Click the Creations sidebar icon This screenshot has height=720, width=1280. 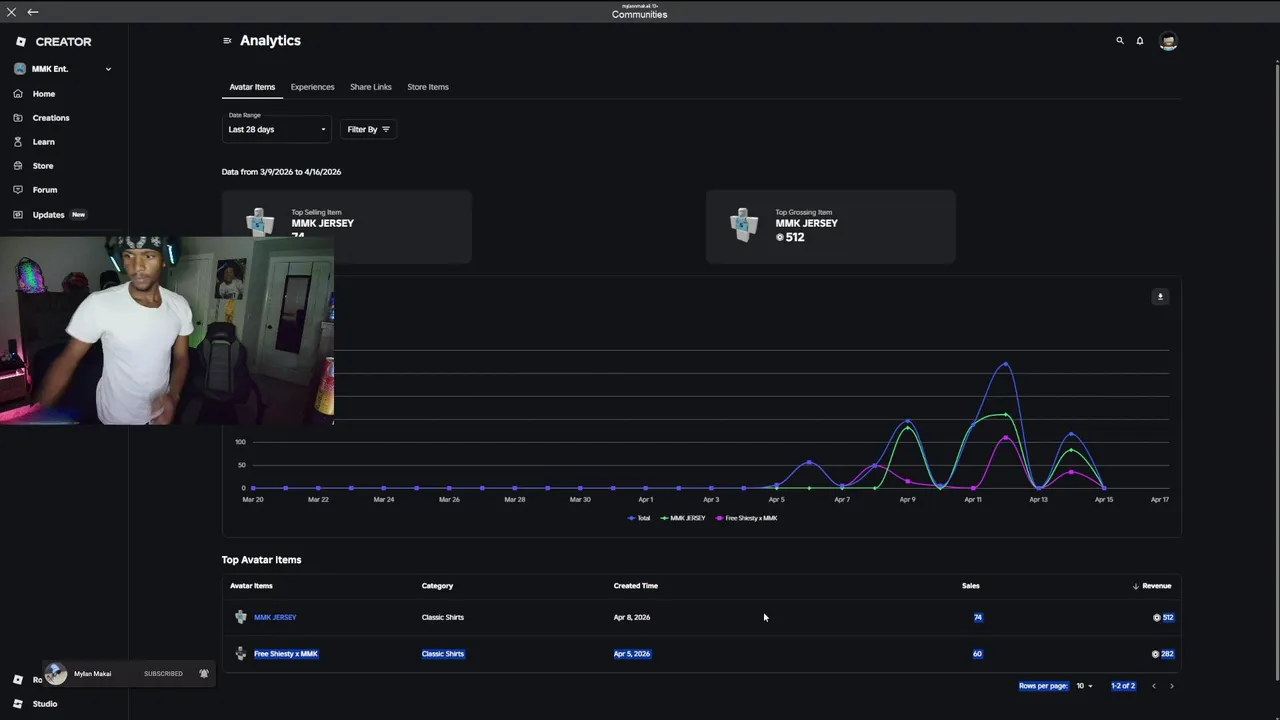click(x=18, y=118)
